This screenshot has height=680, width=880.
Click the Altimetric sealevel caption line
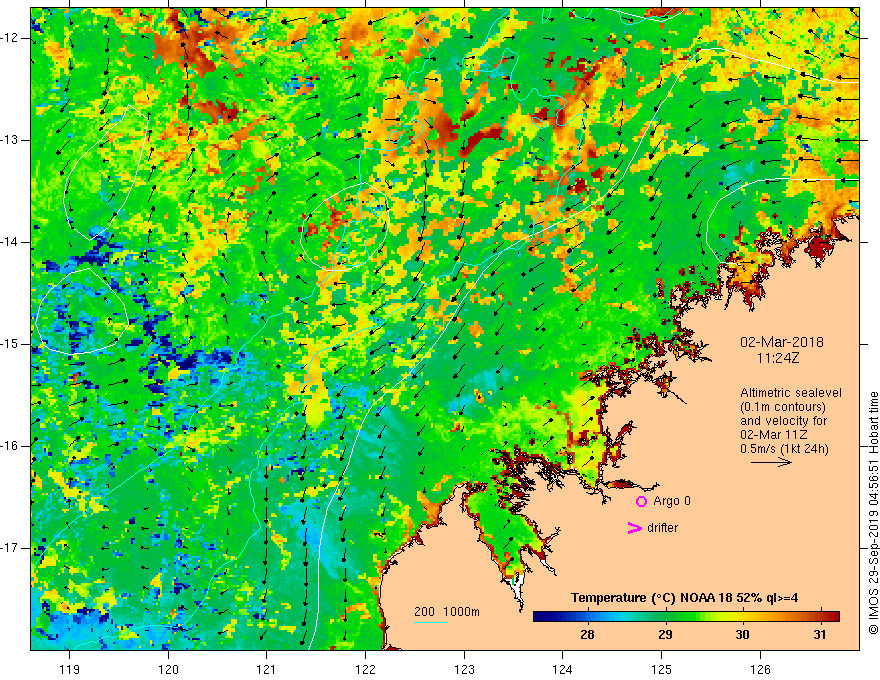791,393
